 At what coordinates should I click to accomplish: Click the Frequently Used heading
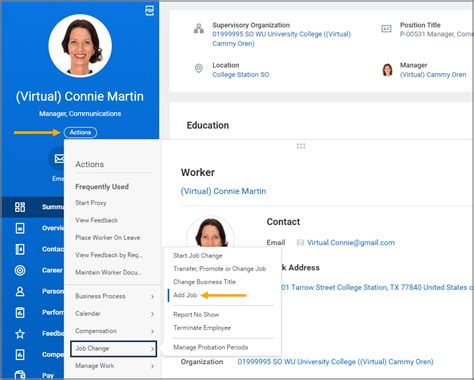tap(102, 187)
